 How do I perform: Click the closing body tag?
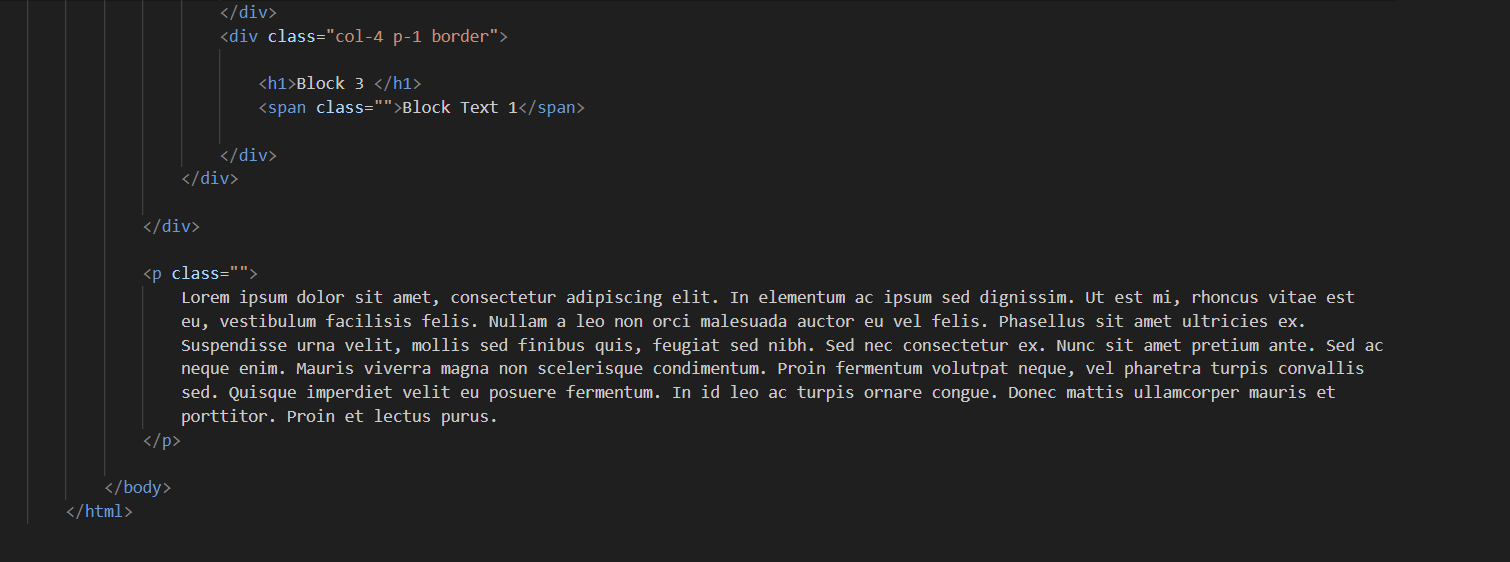(x=138, y=487)
